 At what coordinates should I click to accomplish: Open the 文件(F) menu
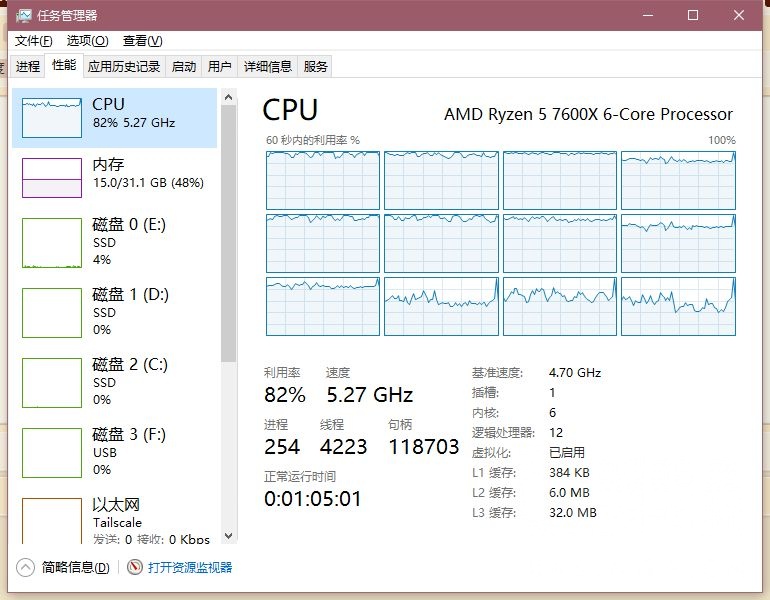33,40
